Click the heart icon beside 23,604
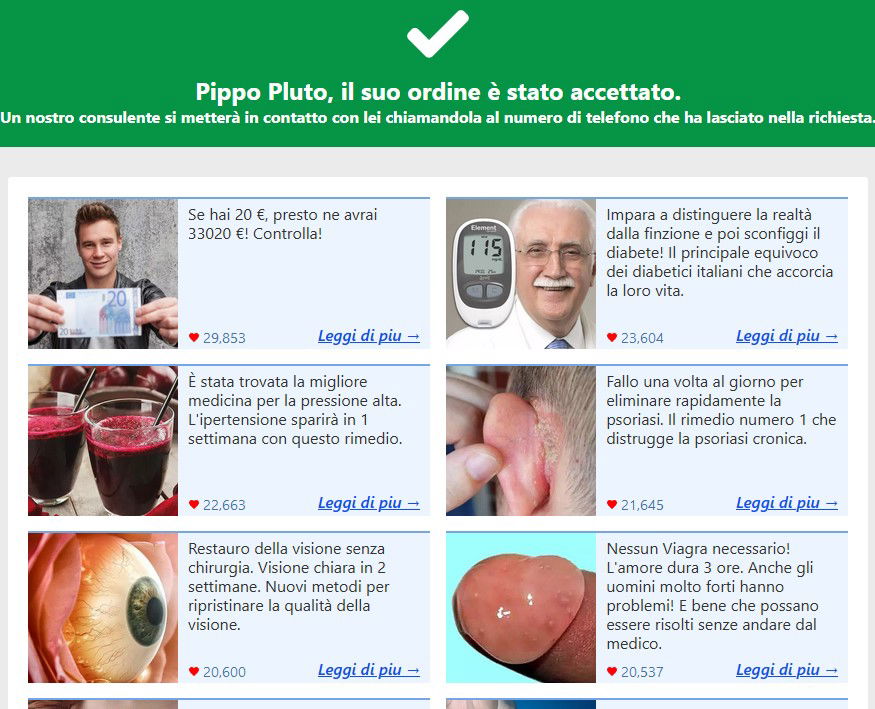Viewport: 875px width, 709px height. (612, 337)
